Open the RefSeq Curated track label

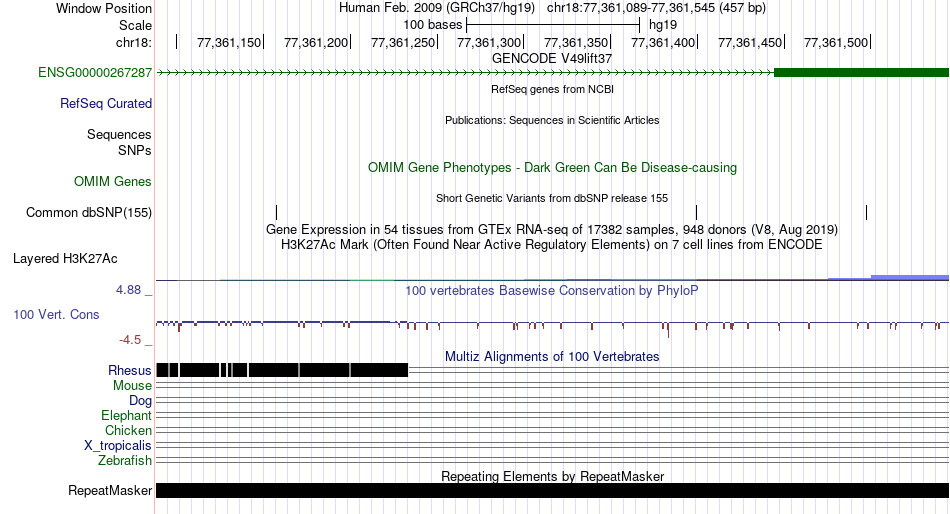106,104
